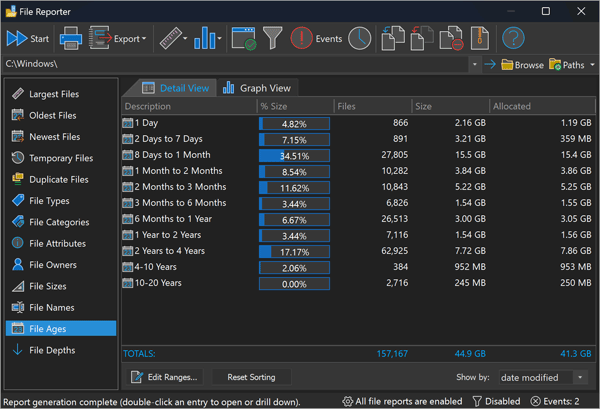
Task: Click the ruler units icon
Action: 170,38
